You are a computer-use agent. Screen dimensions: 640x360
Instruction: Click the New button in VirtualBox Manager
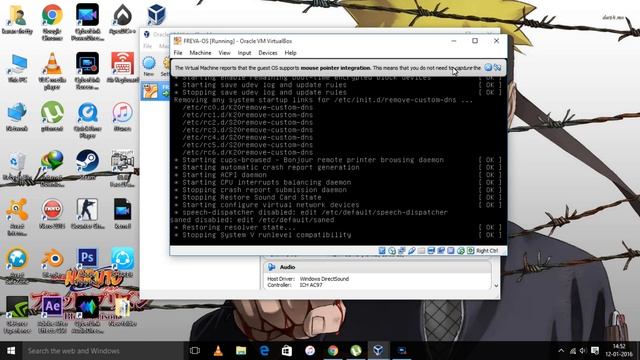pyautogui.click(x=149, y=67)
